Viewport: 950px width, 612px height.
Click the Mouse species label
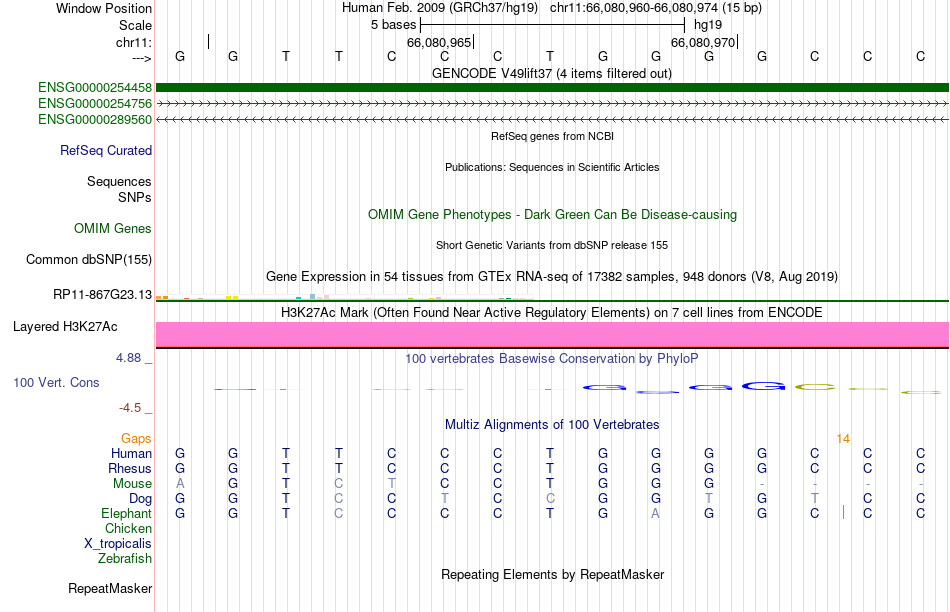(x=132, y=484)
